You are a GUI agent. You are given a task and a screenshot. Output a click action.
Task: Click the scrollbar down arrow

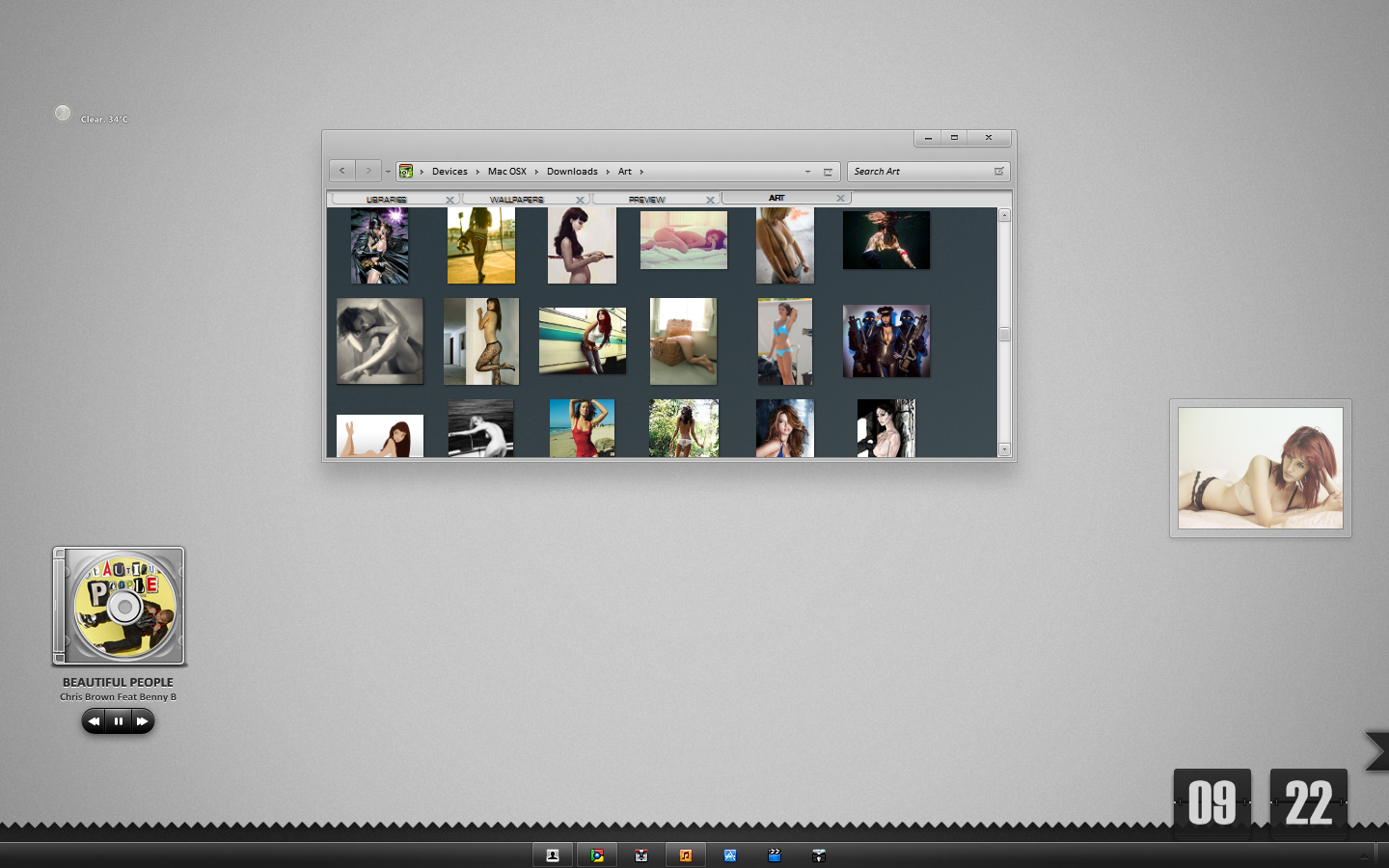(x=1004, y=449)
